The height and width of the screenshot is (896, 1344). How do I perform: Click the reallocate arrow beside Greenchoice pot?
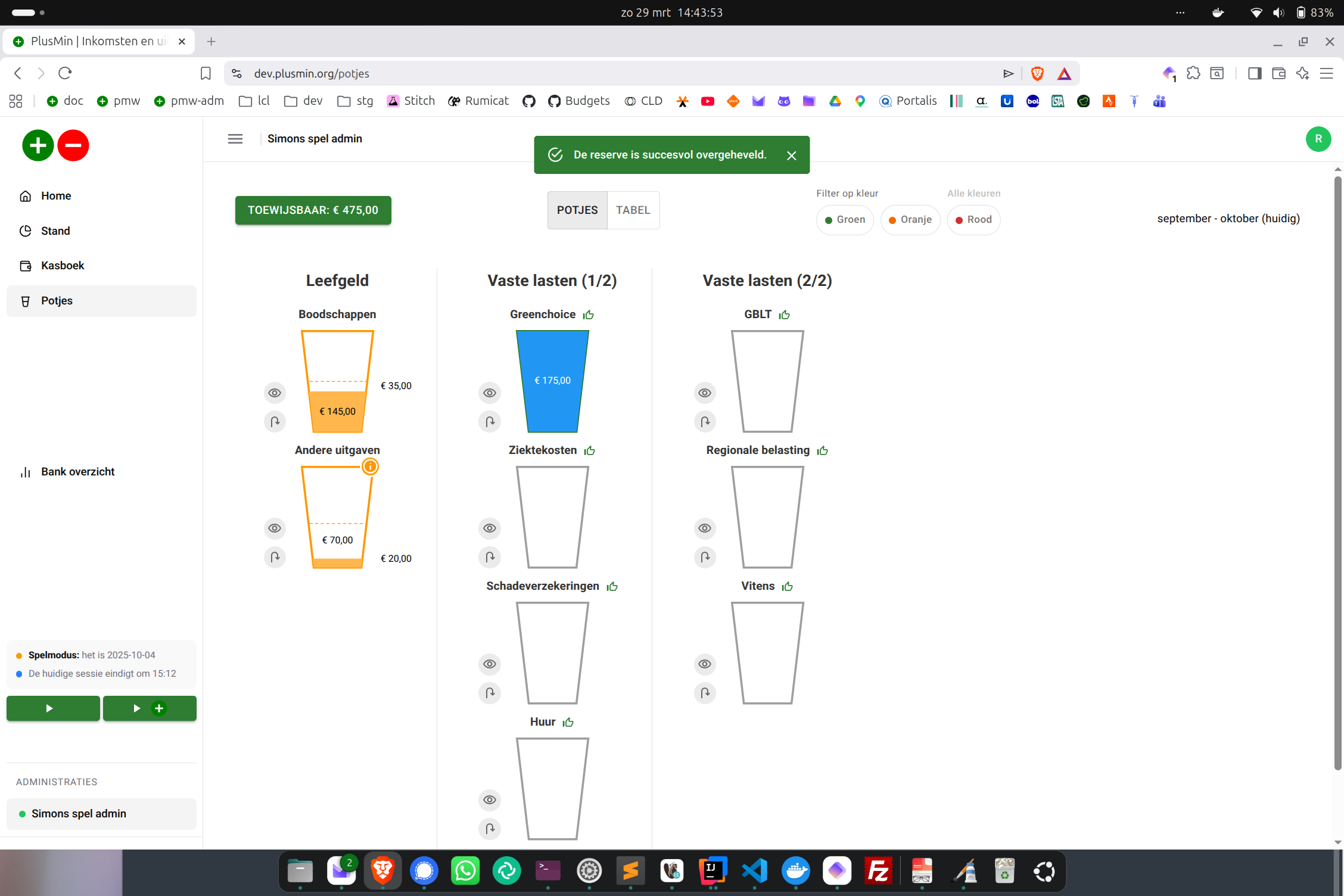click(x=490, y=422)
